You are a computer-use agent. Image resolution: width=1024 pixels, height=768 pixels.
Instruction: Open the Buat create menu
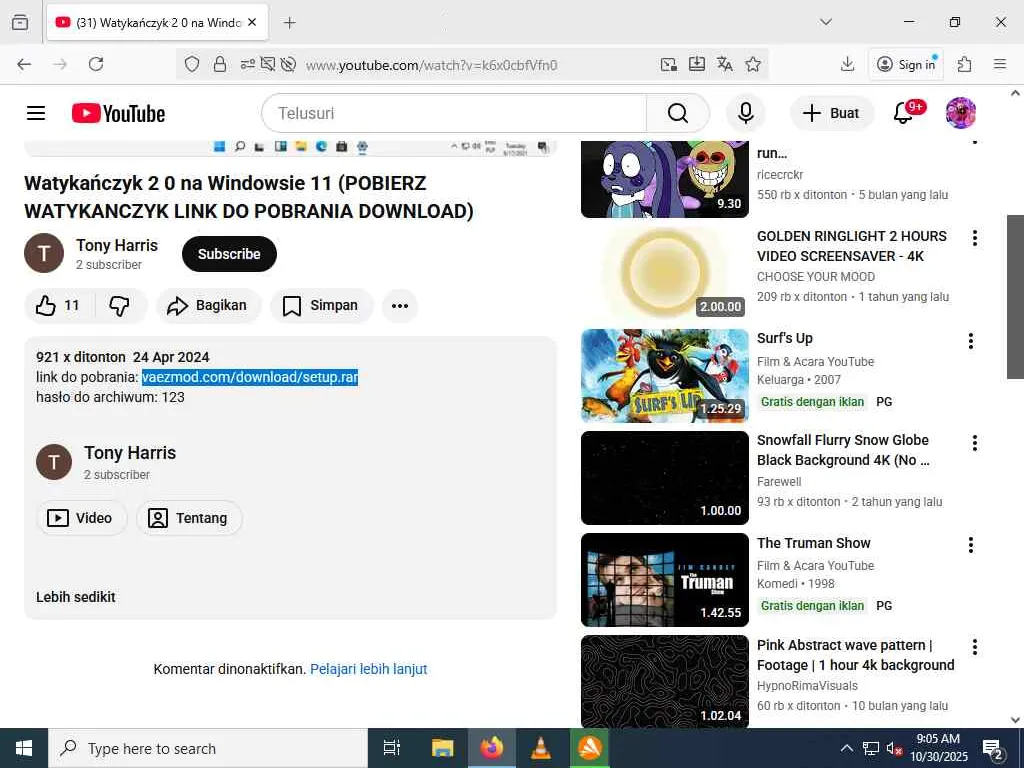[x=831, y=113]
